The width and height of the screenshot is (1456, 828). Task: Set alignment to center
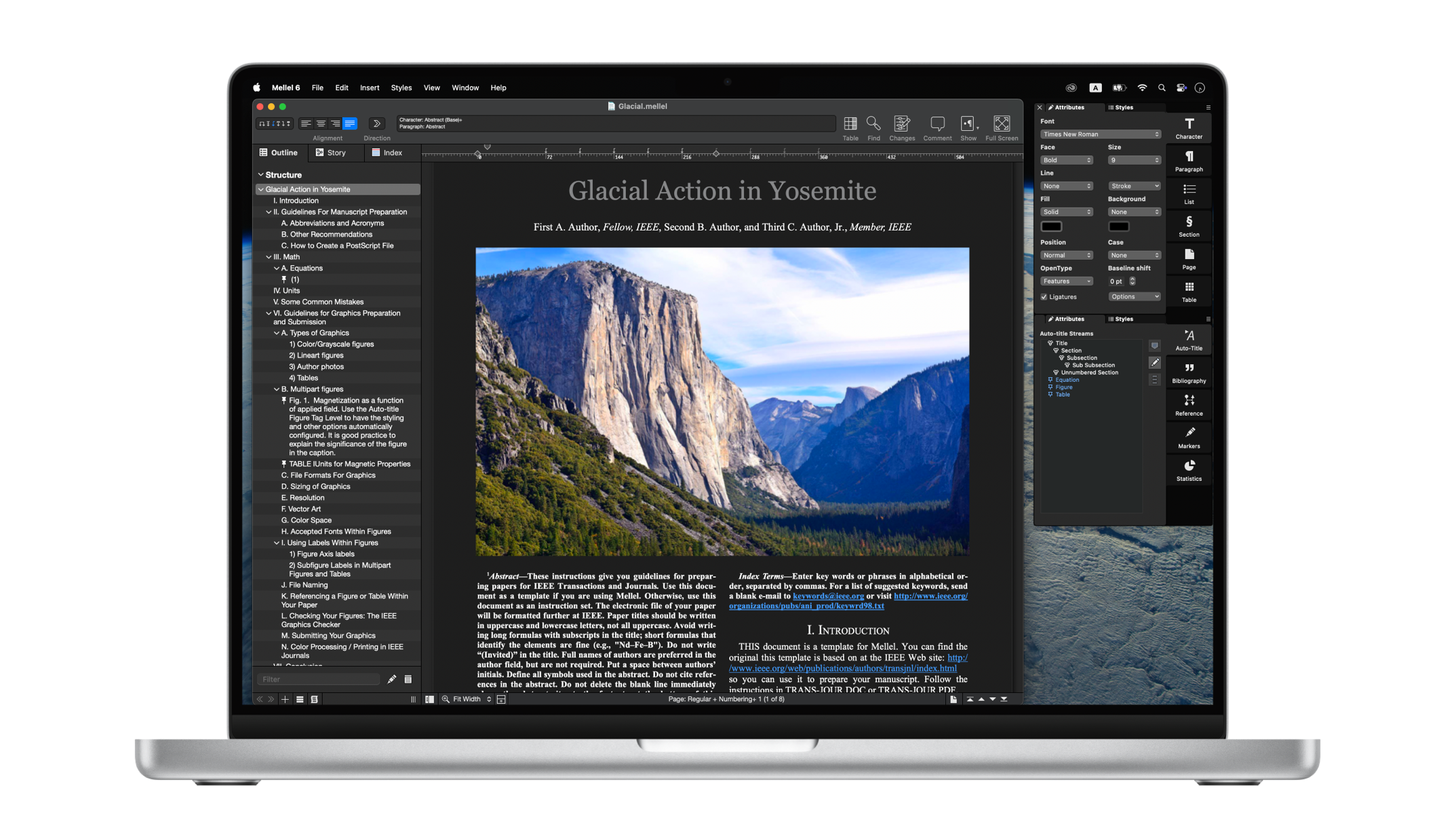pyautogui.click(x=321, y=123)
